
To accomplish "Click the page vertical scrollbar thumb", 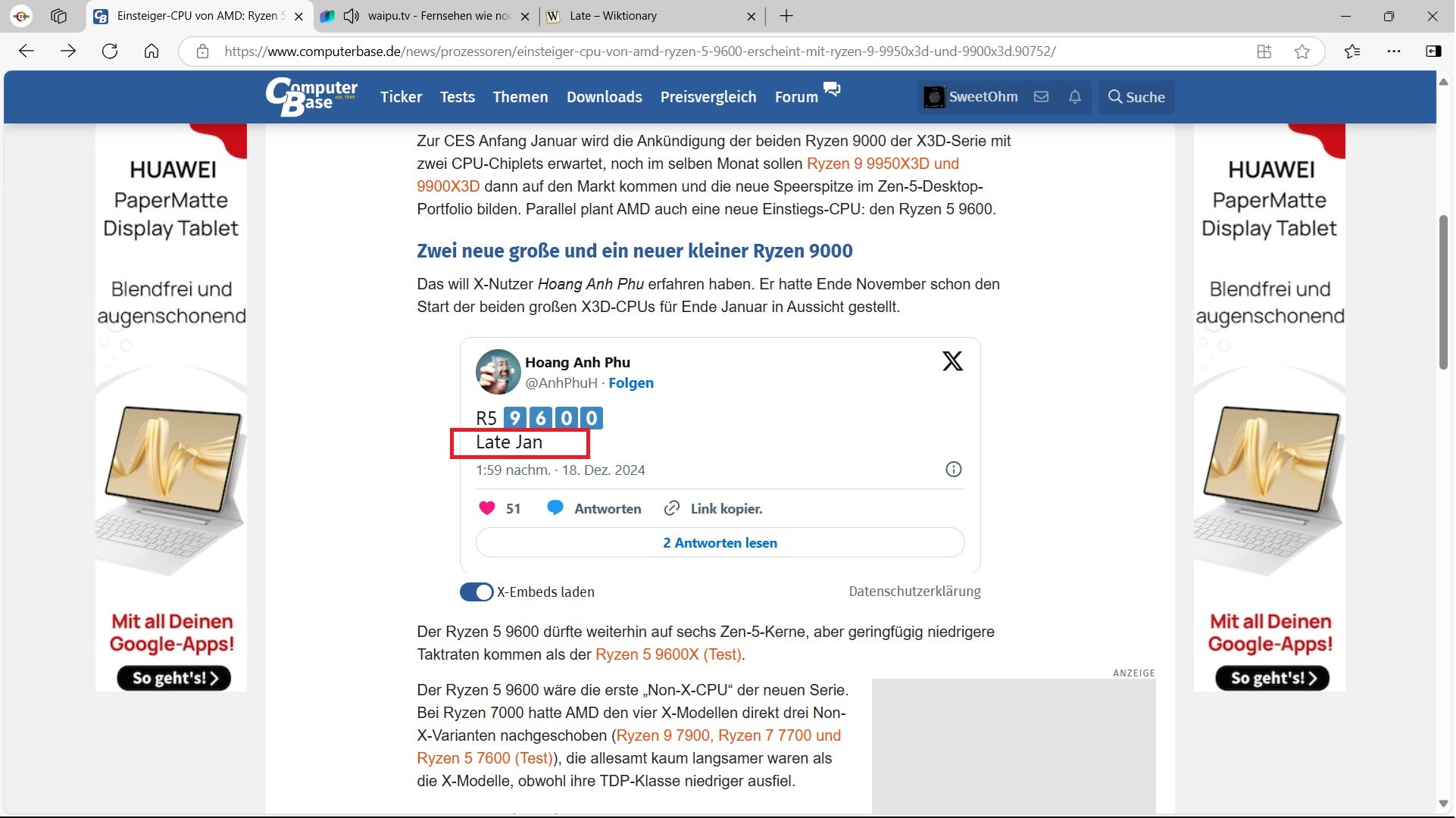I will (1444, 292).
